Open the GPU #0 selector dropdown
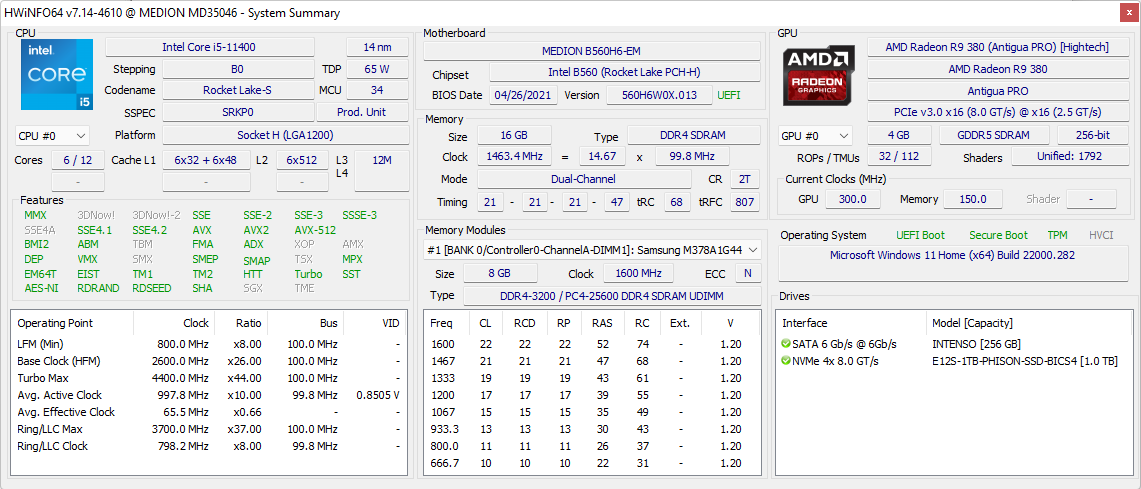 pyautogui.click(x=816, y=135)
